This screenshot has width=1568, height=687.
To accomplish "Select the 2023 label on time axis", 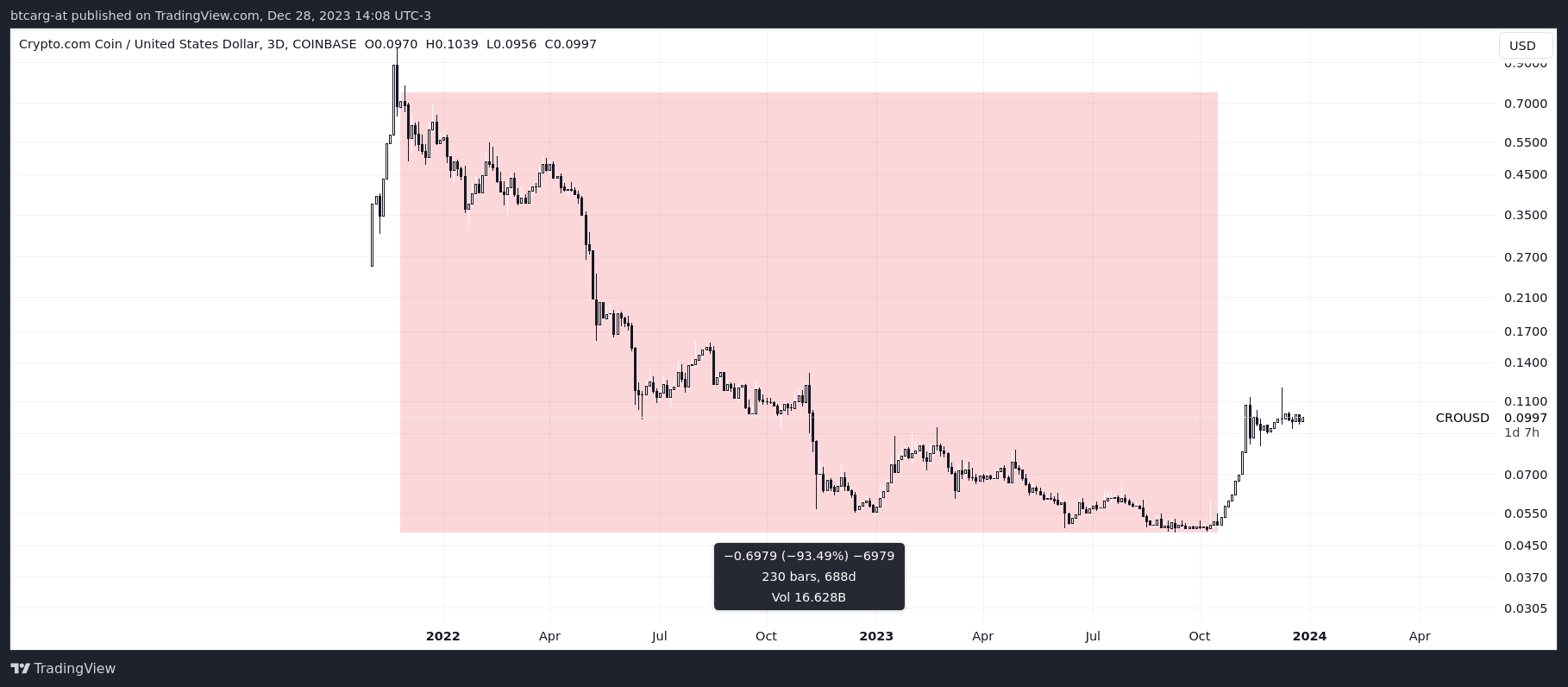I will coord(876,636).
